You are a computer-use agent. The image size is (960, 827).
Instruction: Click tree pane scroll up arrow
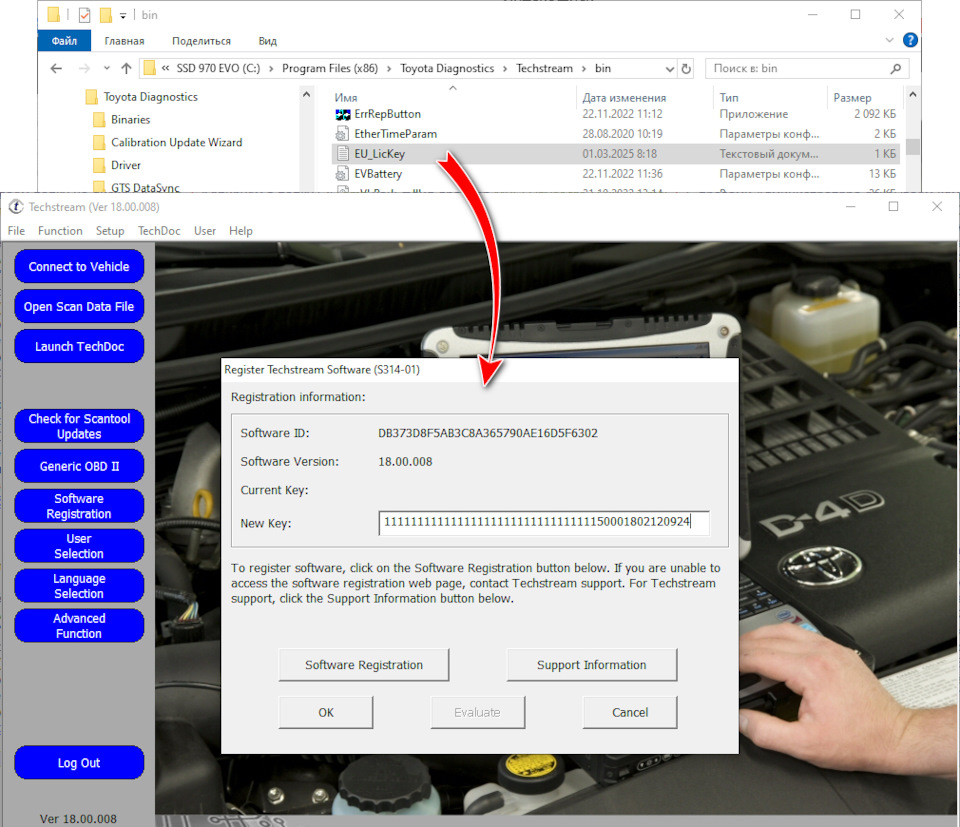(306, 95)
